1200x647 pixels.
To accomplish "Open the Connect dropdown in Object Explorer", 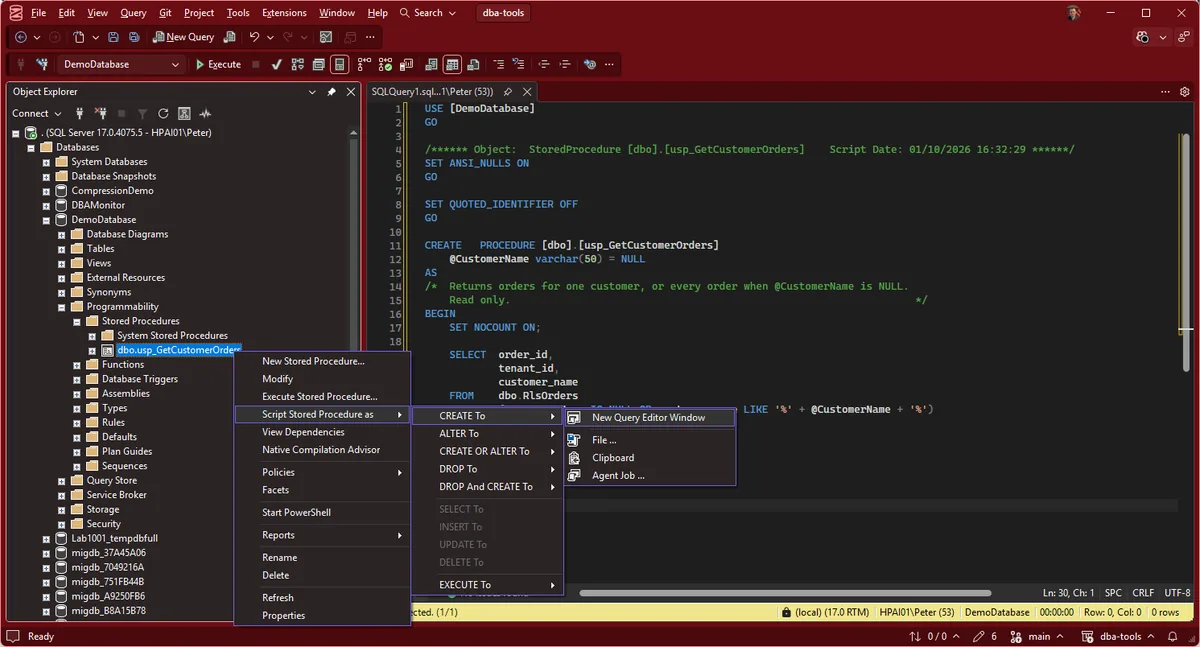I will coord(36,113).
